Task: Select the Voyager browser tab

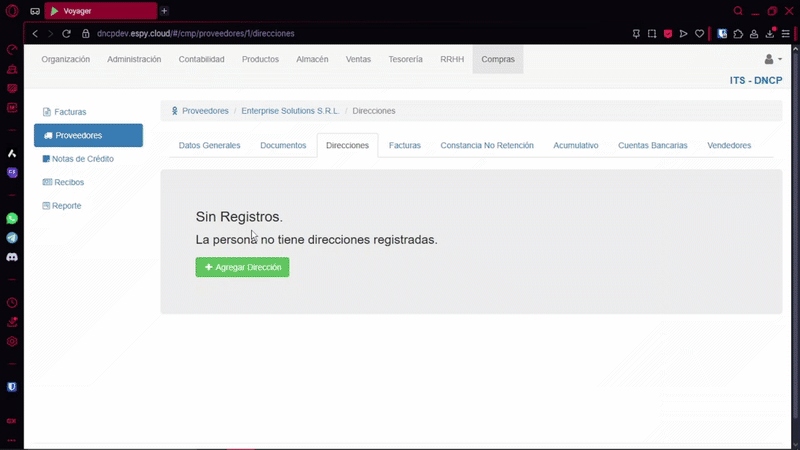Action: [101, 11]
